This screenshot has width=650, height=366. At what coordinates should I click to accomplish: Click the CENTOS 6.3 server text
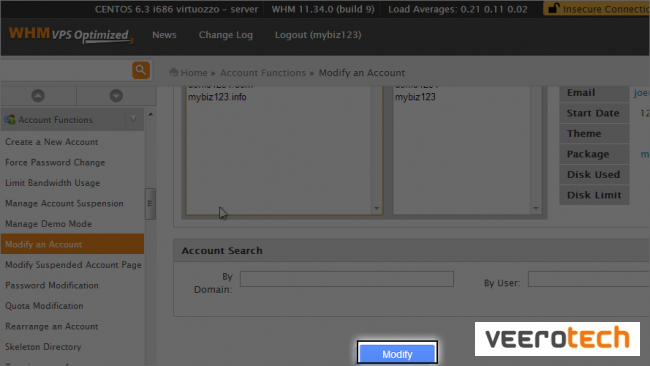[176, 9]
